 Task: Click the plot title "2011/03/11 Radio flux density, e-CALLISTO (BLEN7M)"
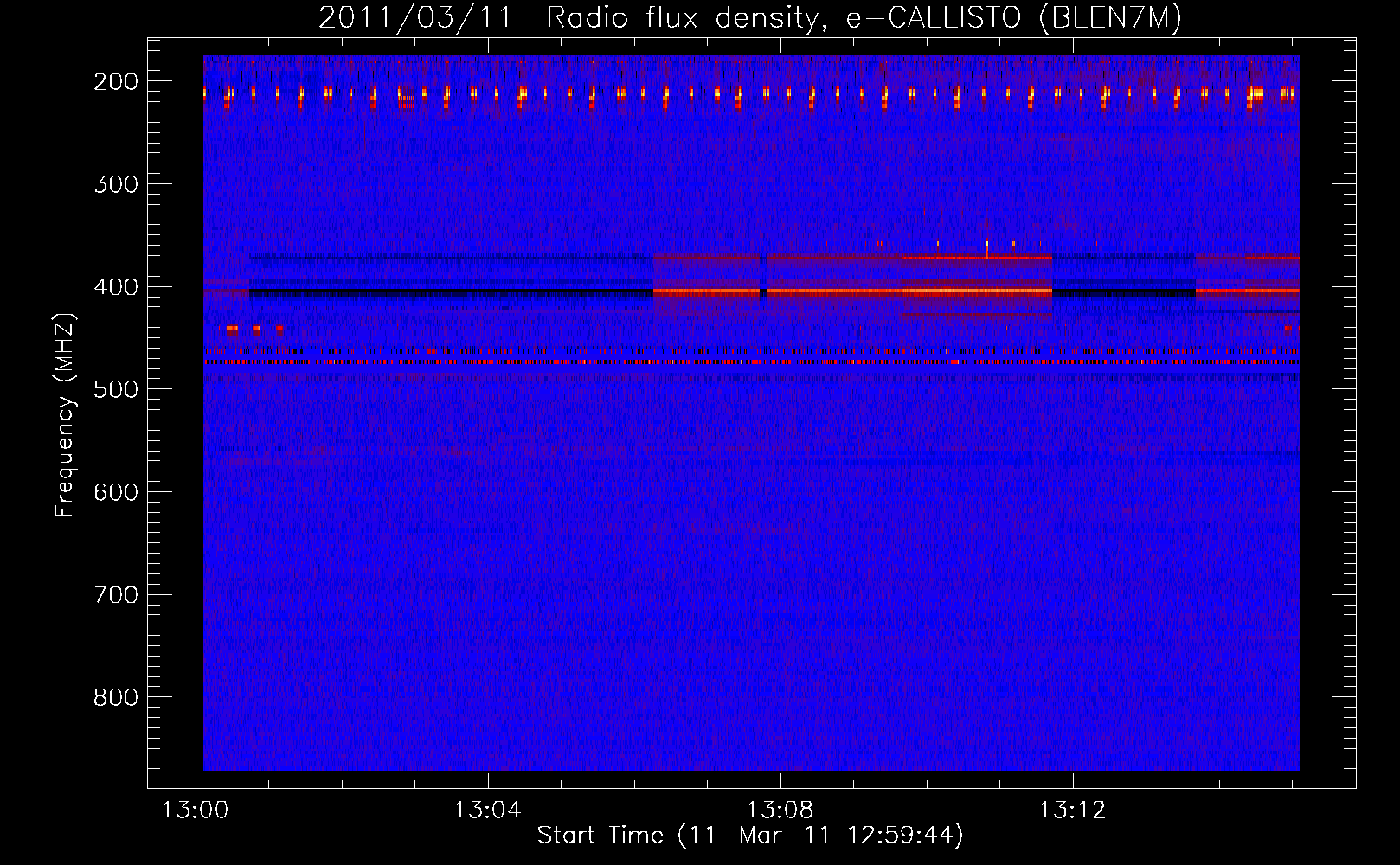pyautogui.click(x=750, y=18)
